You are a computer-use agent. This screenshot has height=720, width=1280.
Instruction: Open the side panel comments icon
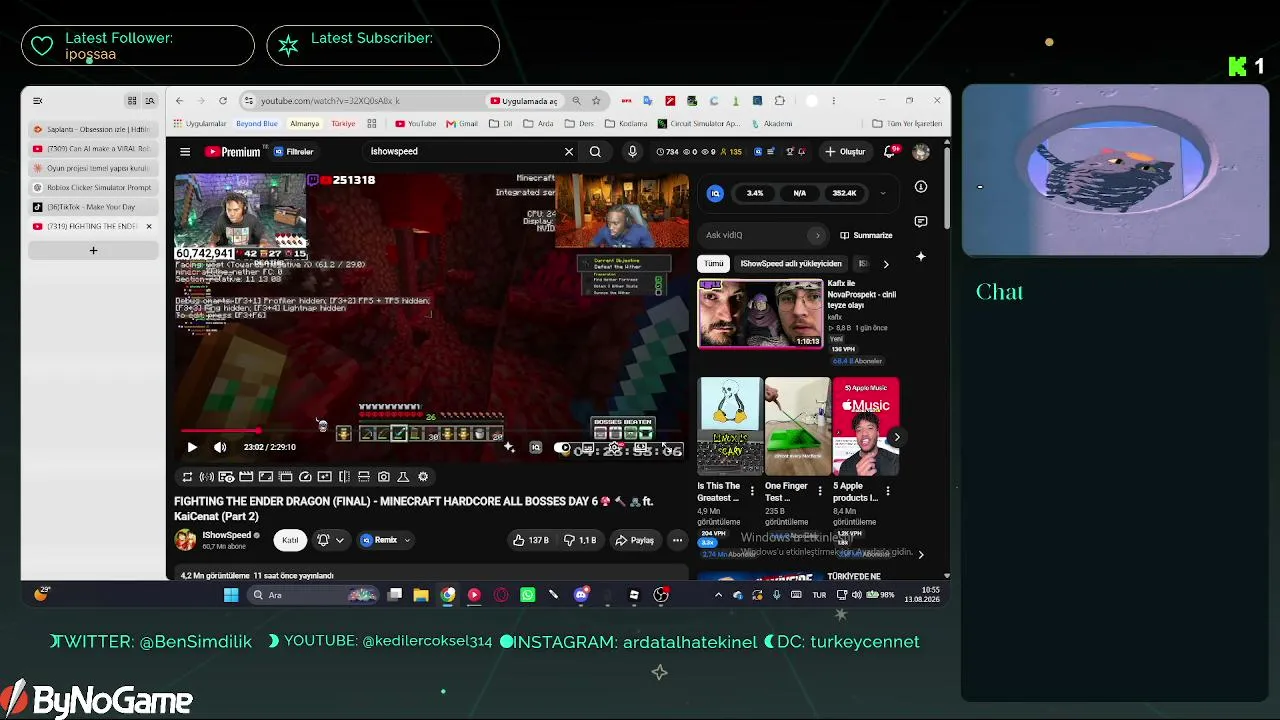click(x=921, y=222)
